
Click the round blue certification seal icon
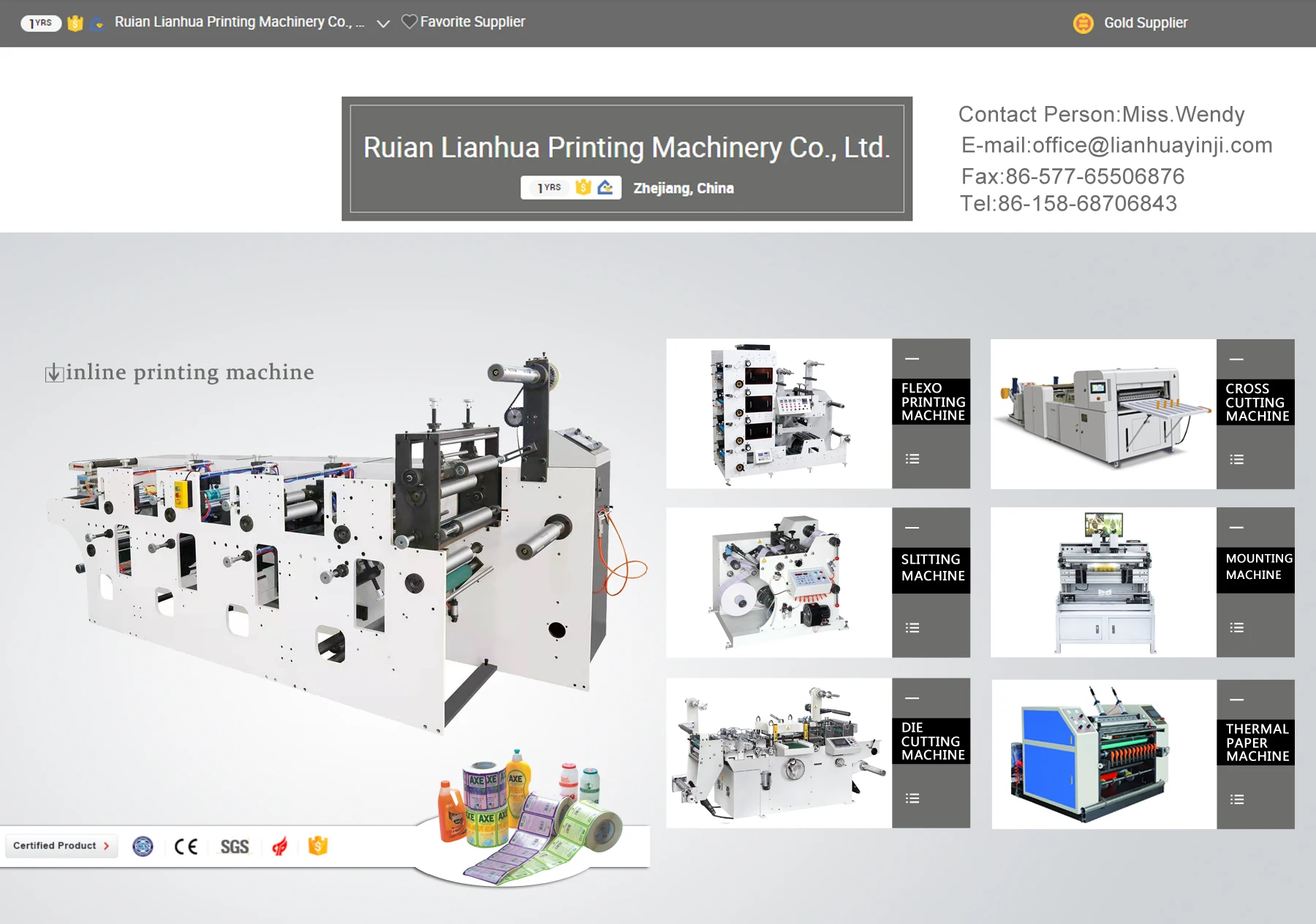[x=143, y=847]
